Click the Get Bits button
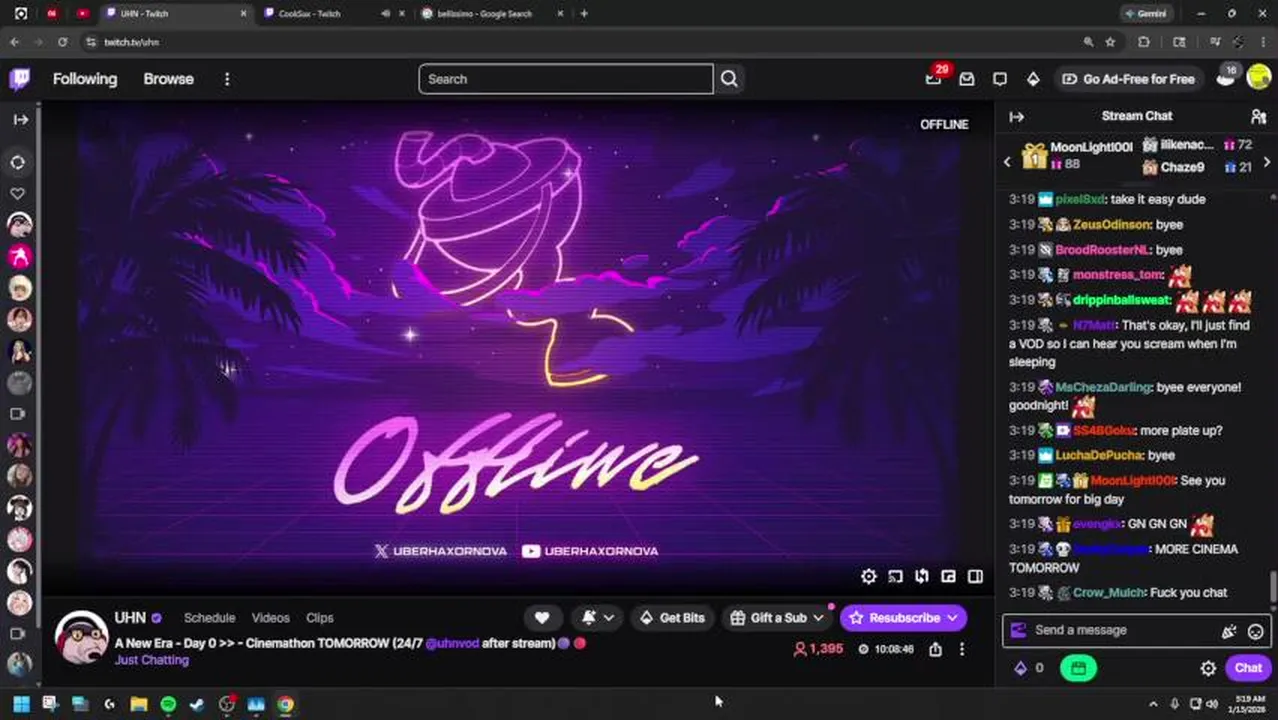Screen dimensions: 1278x720 click(x=671, y=618)
